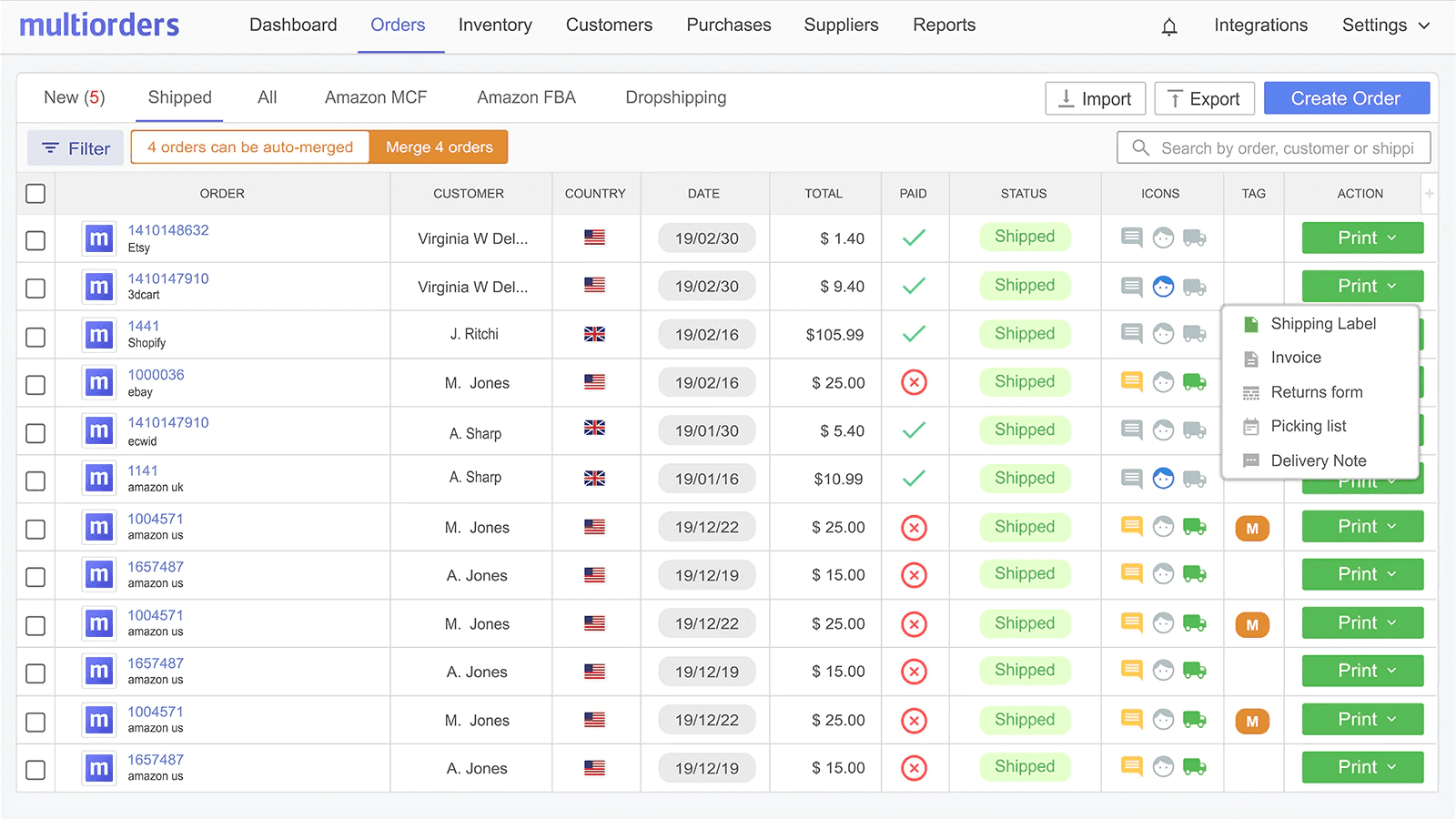Image resolution: width=1456 pixels, height=819 pixels.
Task: Click the search magnifier icon
Action: tap(1140, 147)
